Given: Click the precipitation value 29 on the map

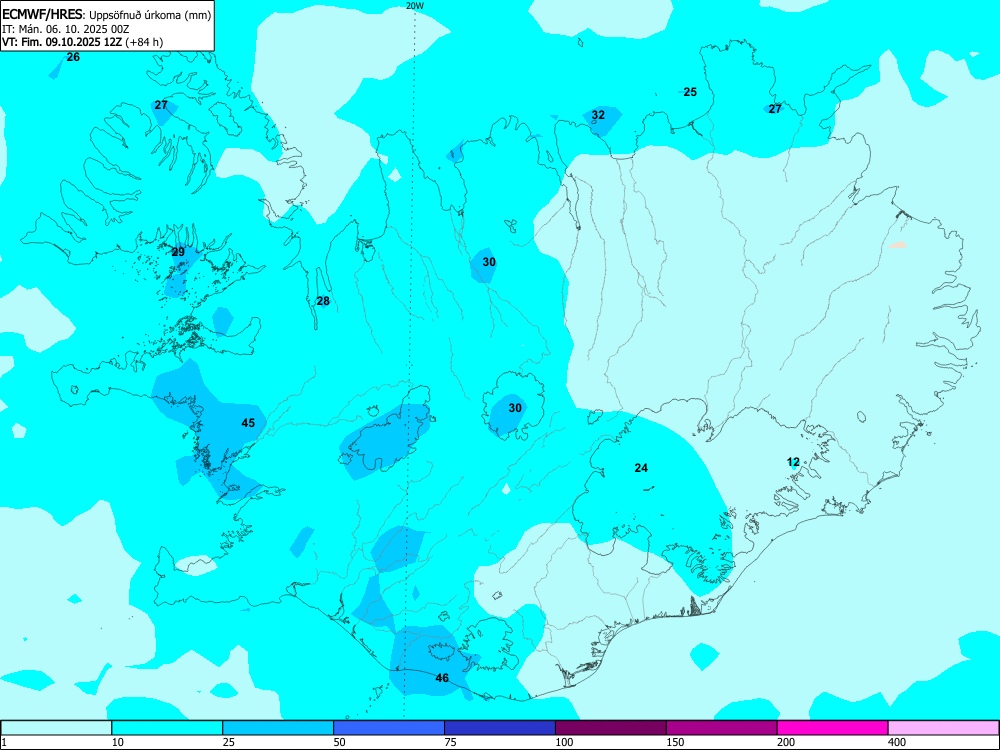Looking at the screenshot, I should pyautogui.click(x=179, y=252).
